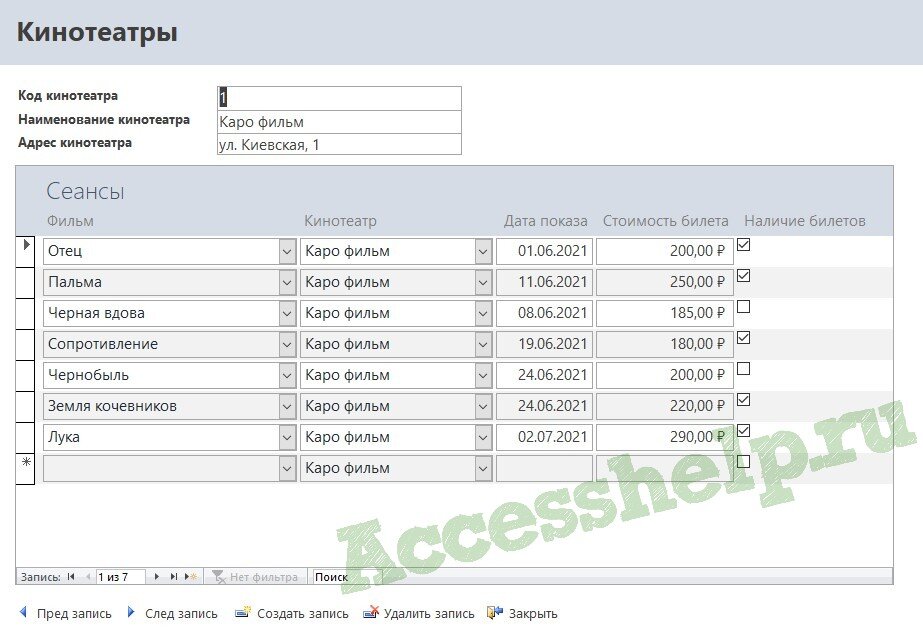Click the date 19.06.2021

(544, 344)
